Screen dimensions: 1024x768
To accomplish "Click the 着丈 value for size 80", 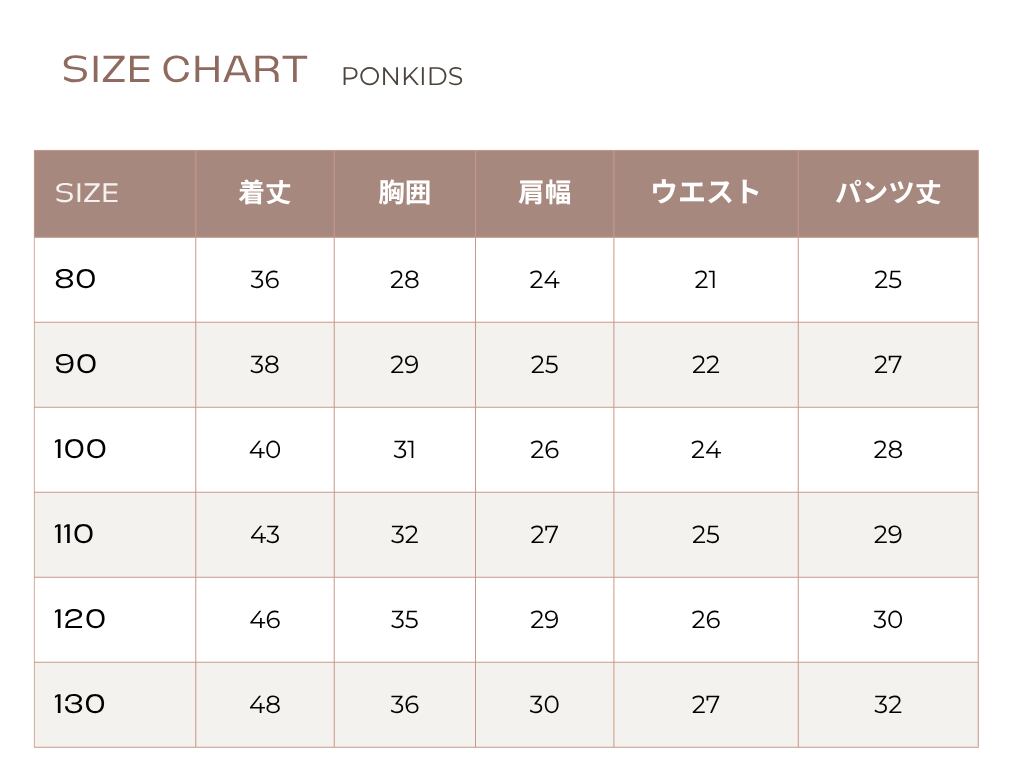I will (x=265, y=280).
